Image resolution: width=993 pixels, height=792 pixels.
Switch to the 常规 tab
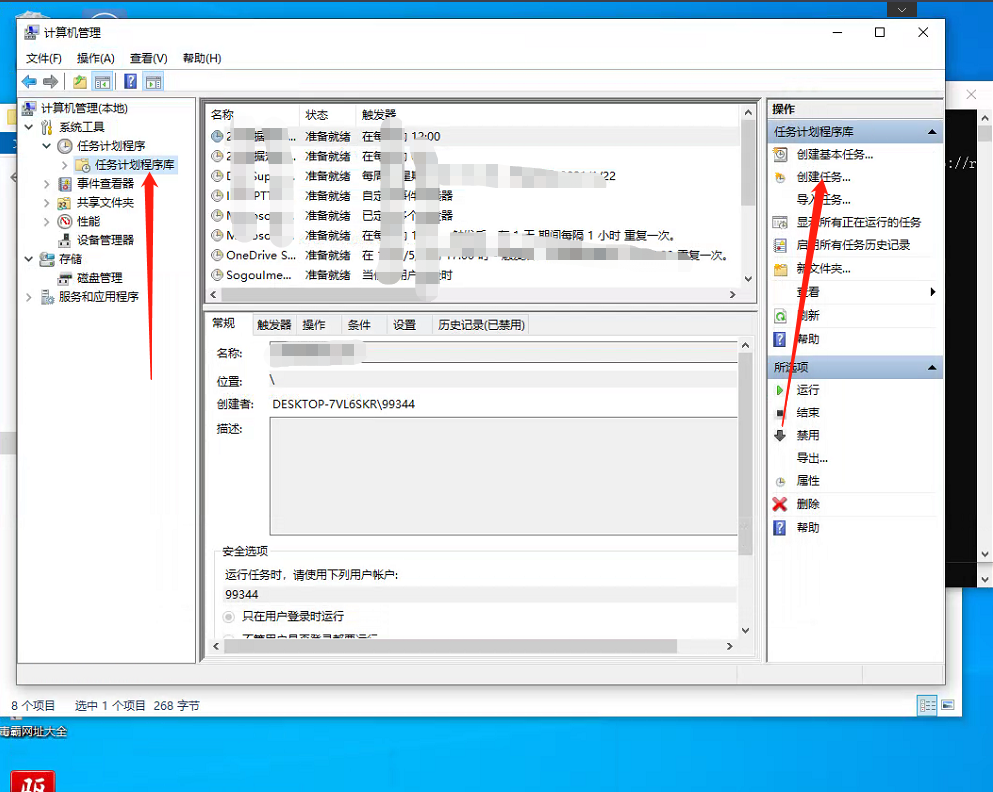[224, 324]
